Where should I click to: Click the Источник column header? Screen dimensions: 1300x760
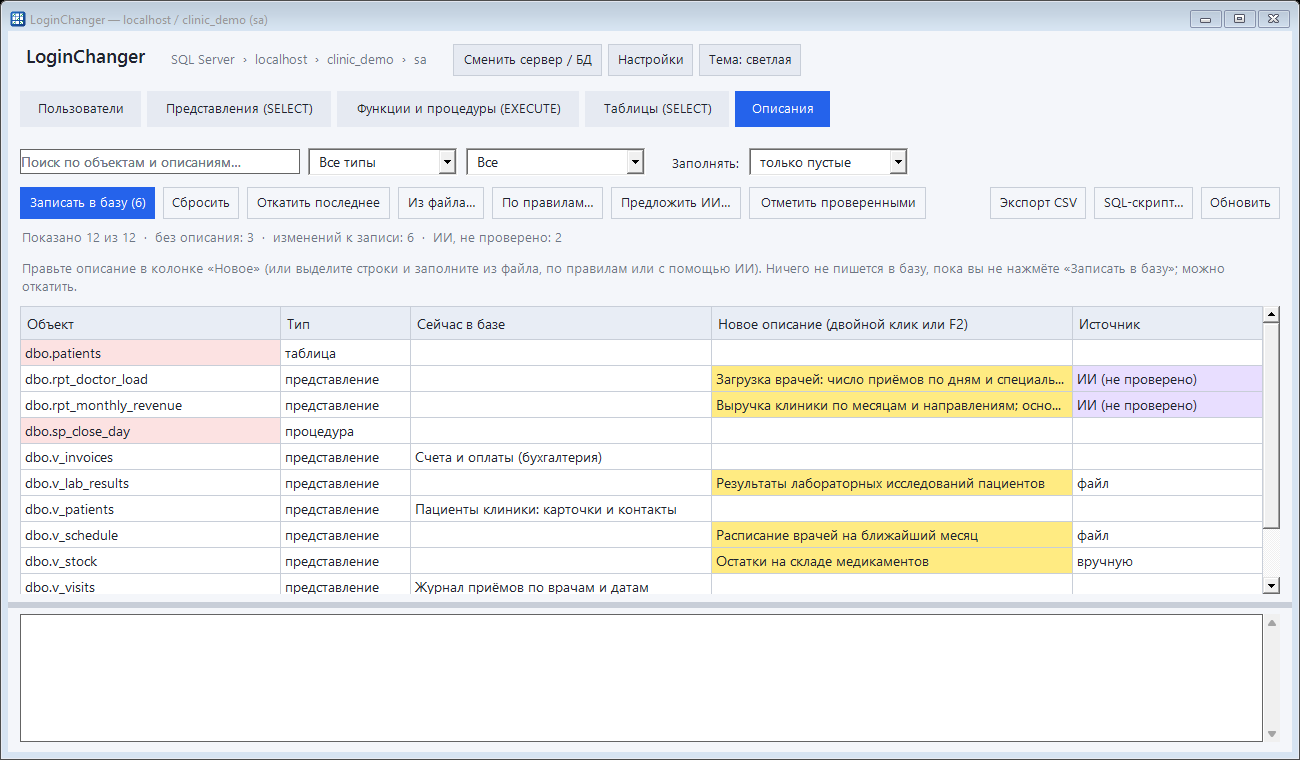(1168, 324)
